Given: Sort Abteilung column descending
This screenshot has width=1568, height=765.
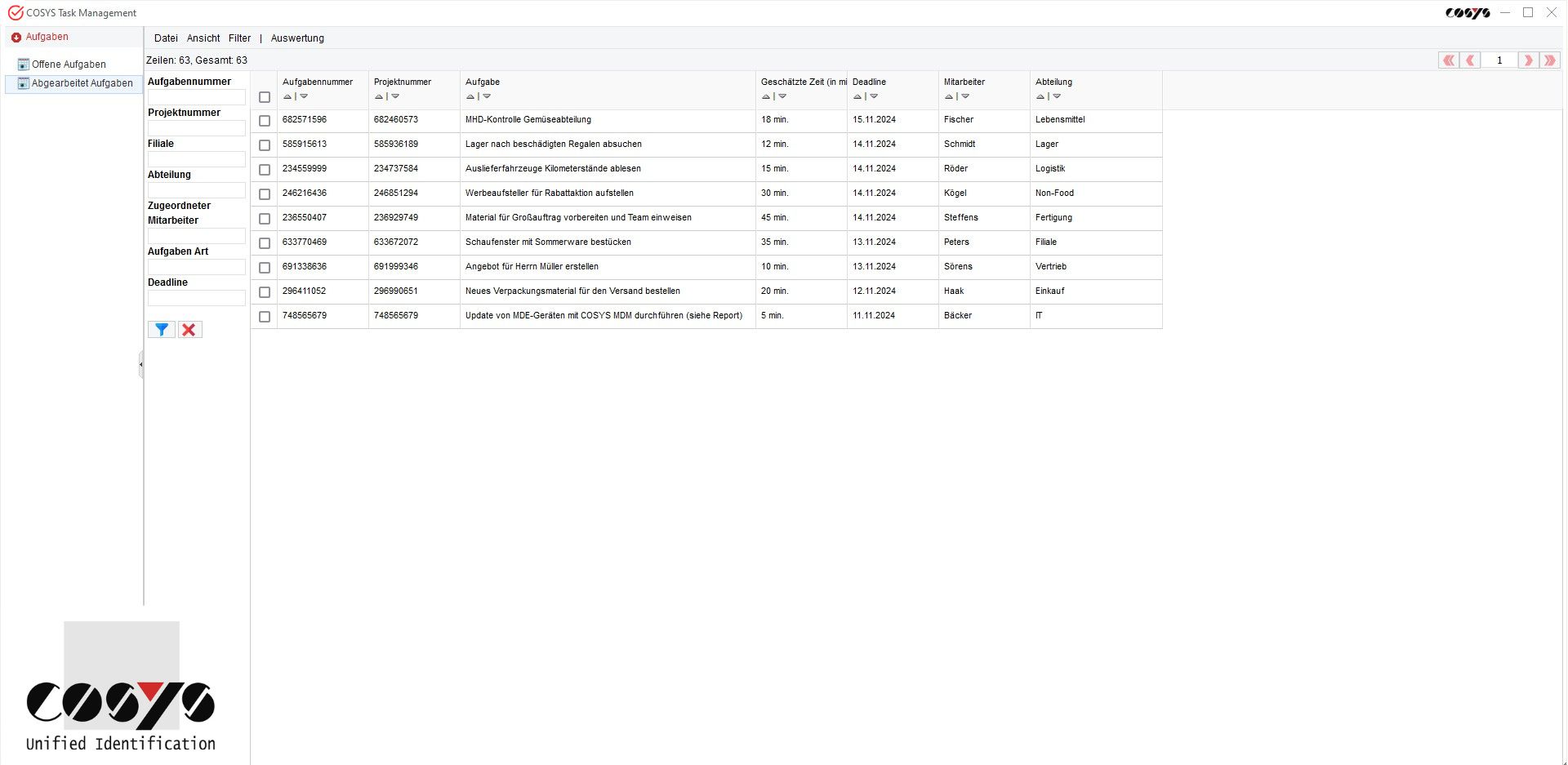Looking at the screenshot, I should click(x=1057, y=96).
